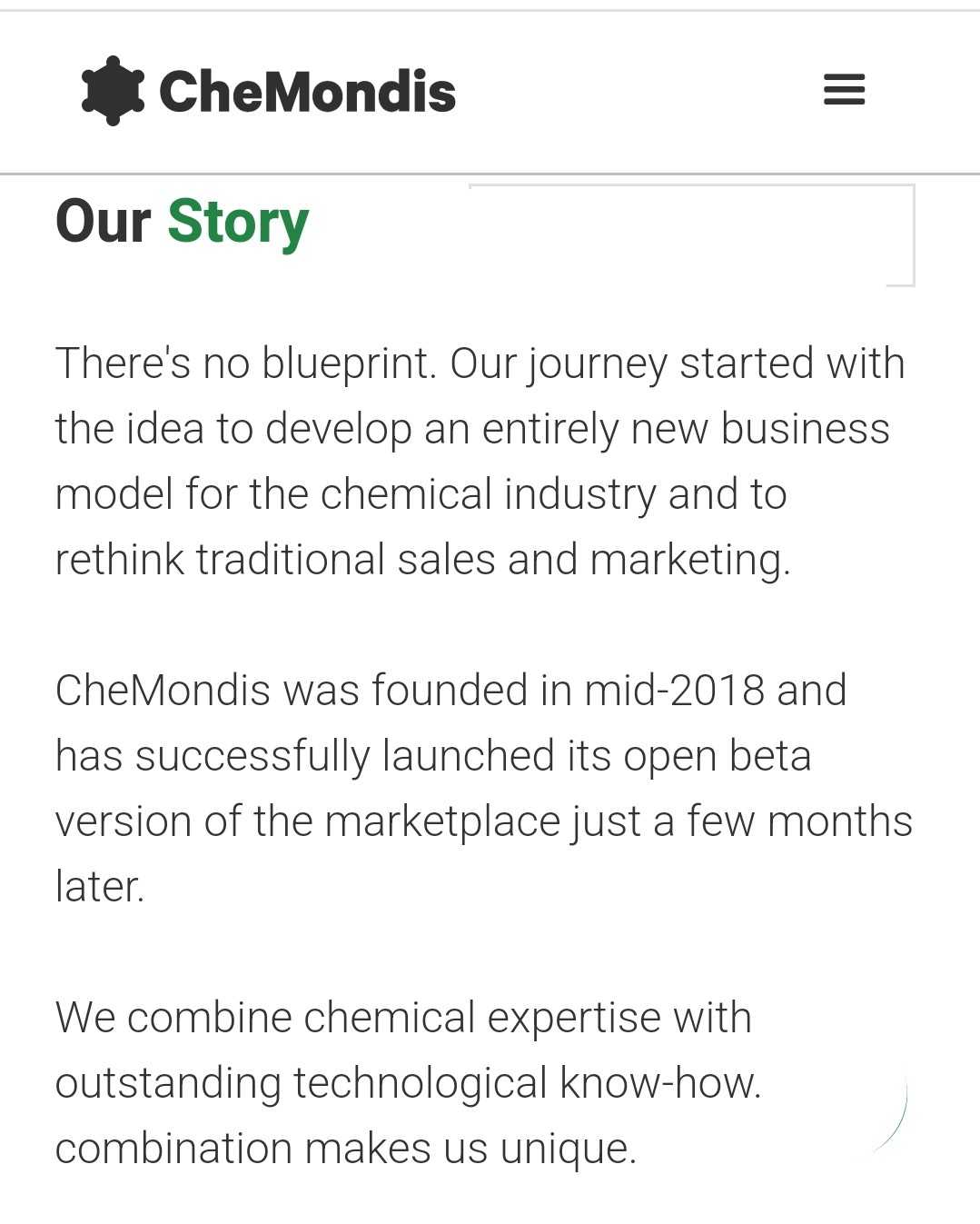Click the phrase "There's no blueprint."
980x1224 pixels.
246,363
